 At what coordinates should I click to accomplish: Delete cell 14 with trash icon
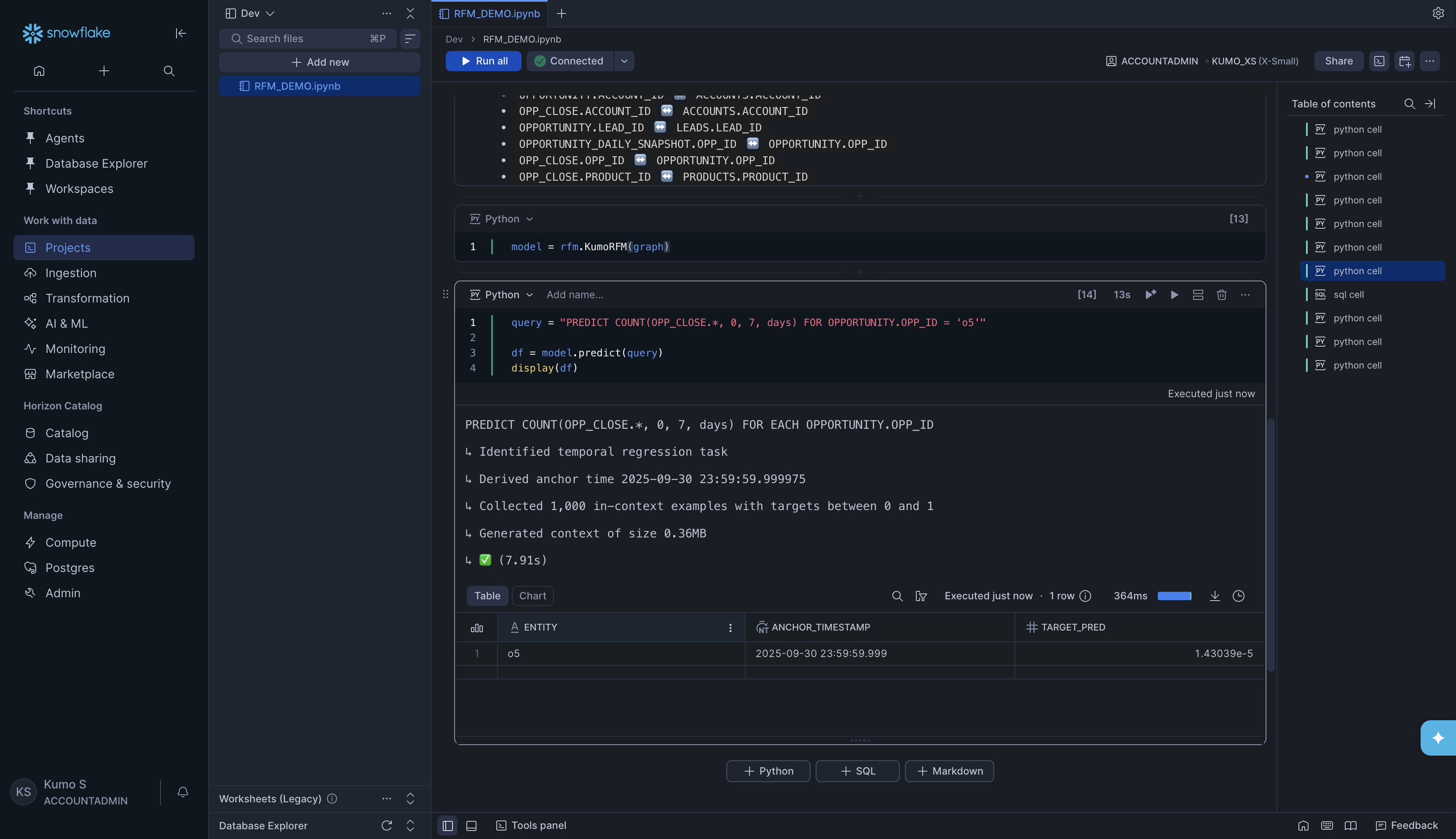1221,295
